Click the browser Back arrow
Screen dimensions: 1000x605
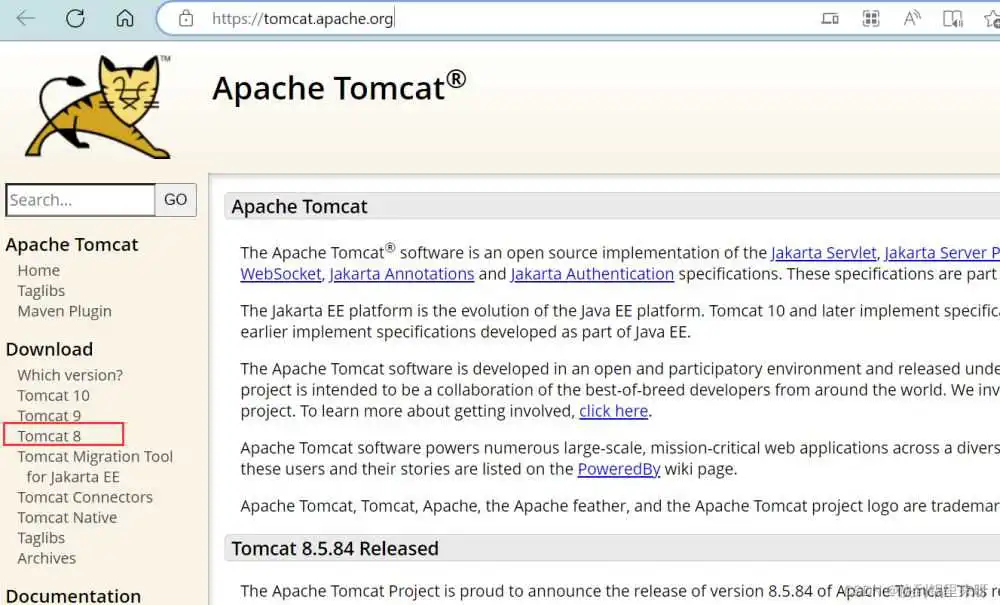tap(26, 18)
